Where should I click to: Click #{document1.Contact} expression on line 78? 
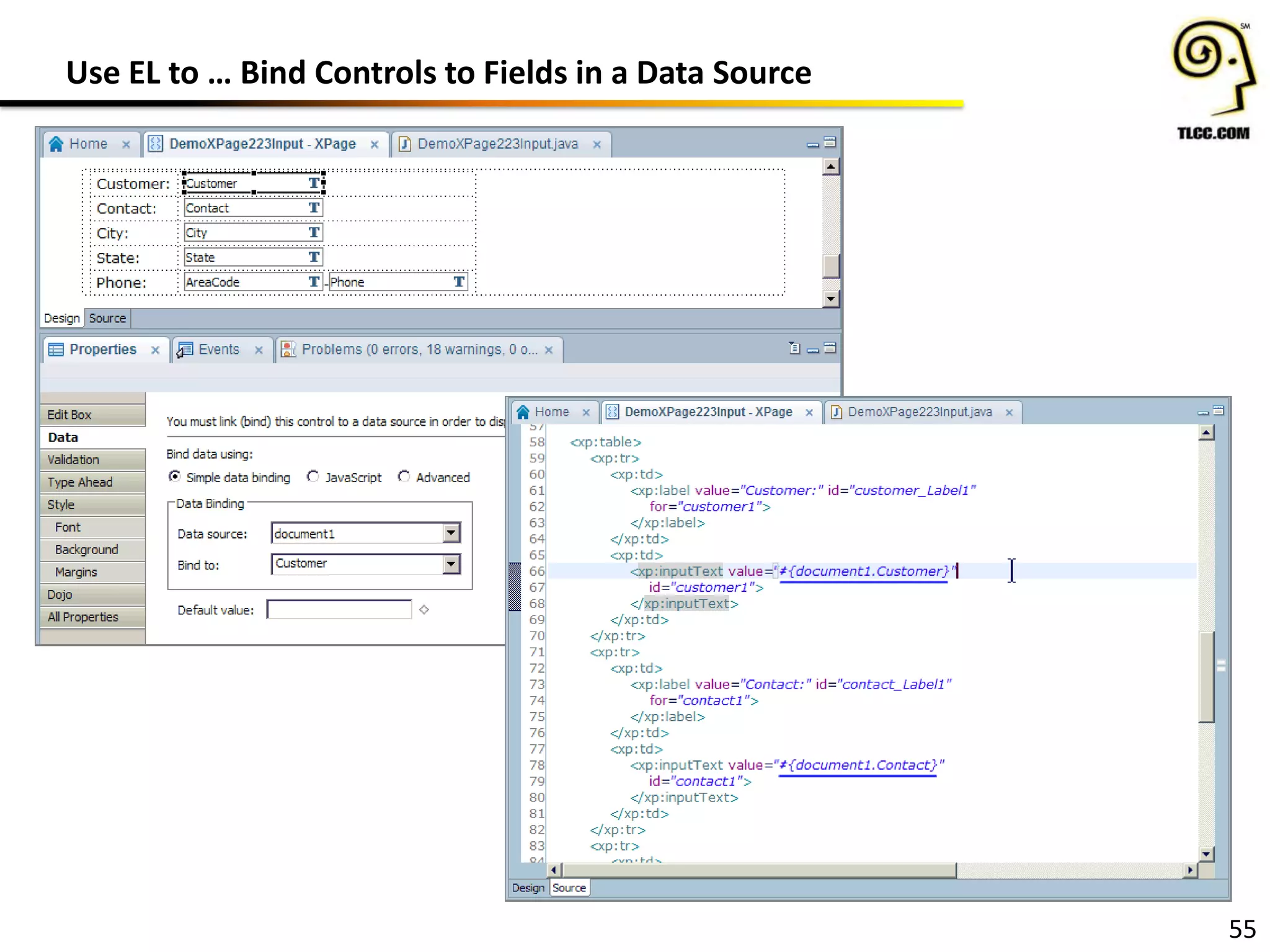point(858,765)
